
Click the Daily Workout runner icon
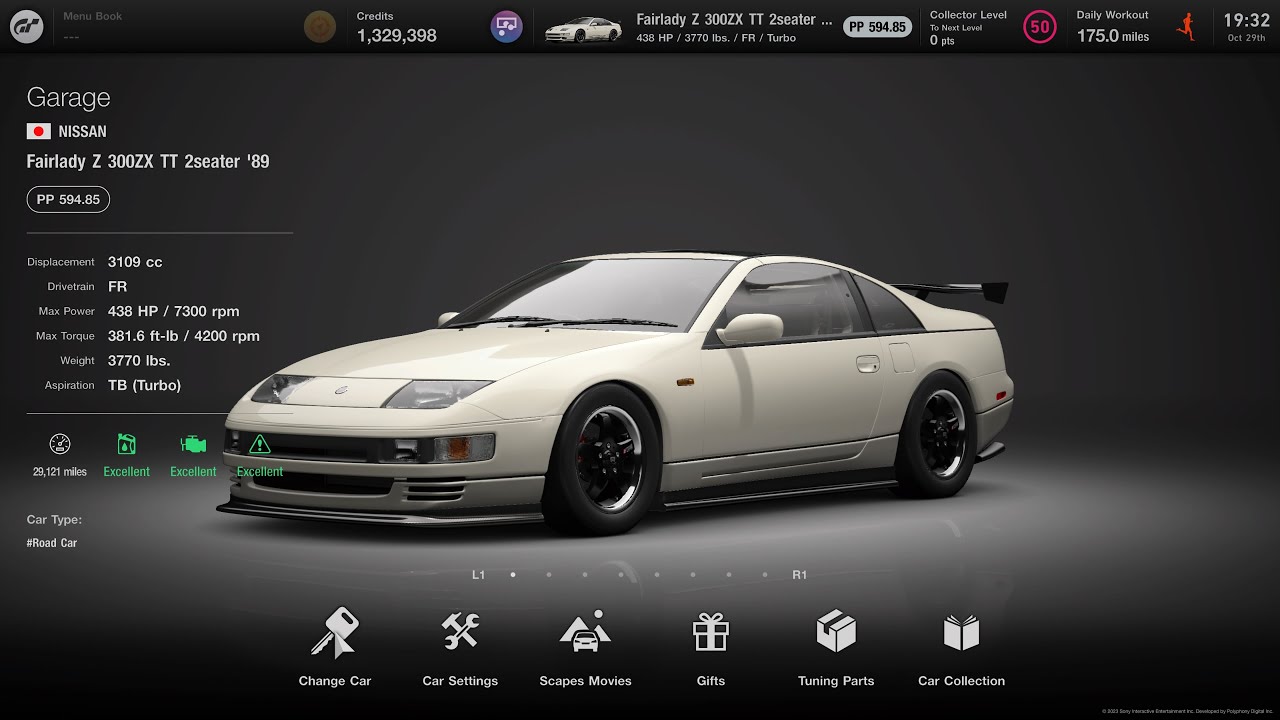(x=1187, y=26)
